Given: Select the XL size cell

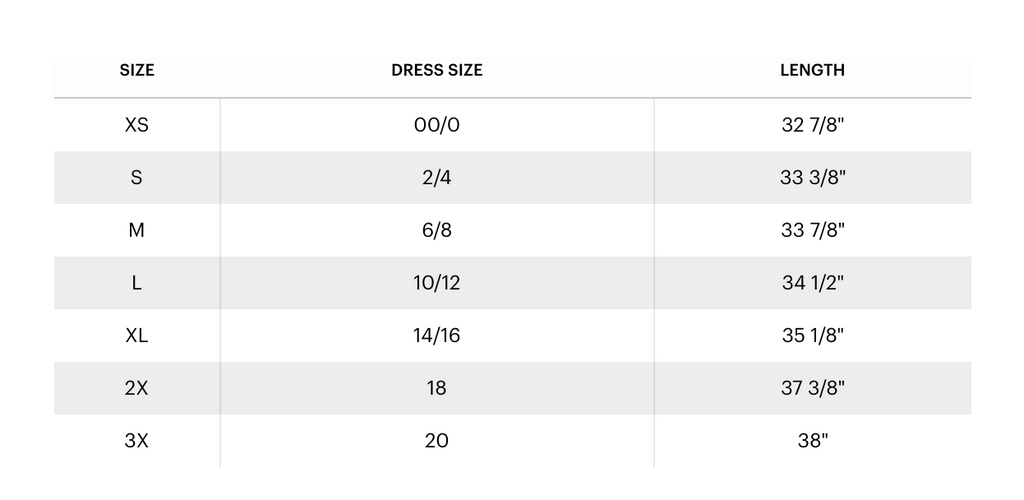Looking at the screenshot, I should pos(137,336).
